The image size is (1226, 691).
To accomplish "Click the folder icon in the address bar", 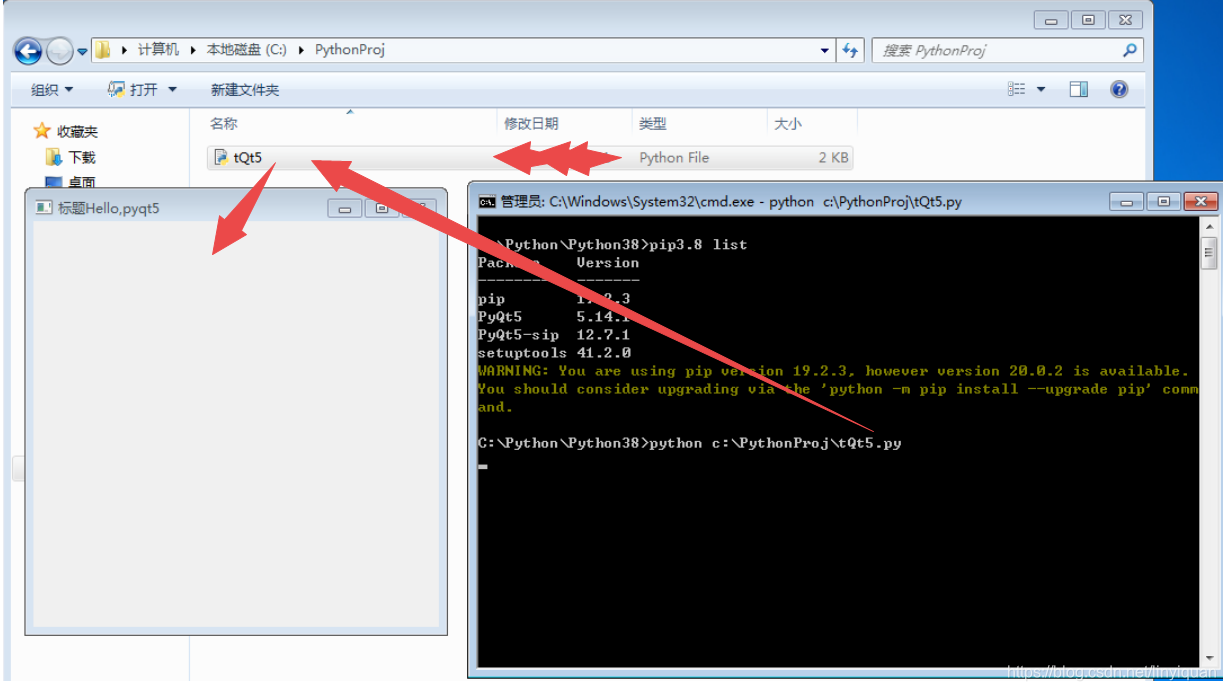I will 103,49.
